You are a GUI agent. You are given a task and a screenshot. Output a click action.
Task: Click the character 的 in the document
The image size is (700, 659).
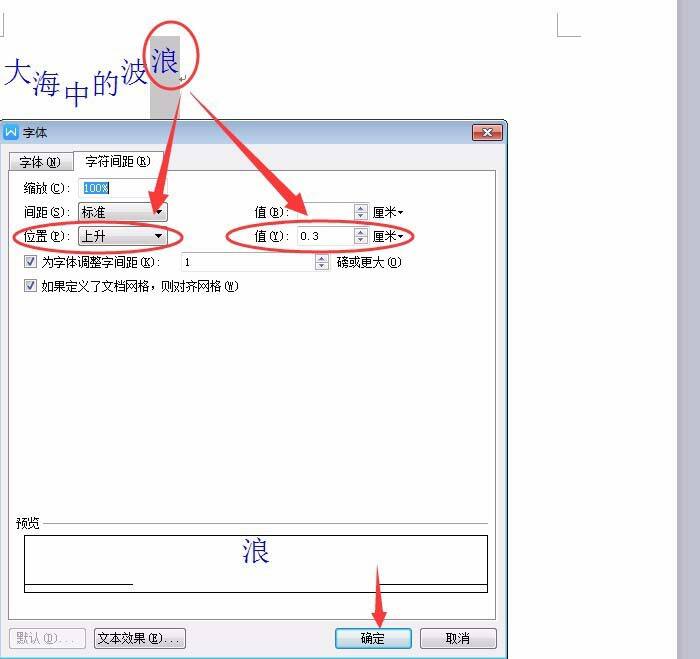click(106, 83)
